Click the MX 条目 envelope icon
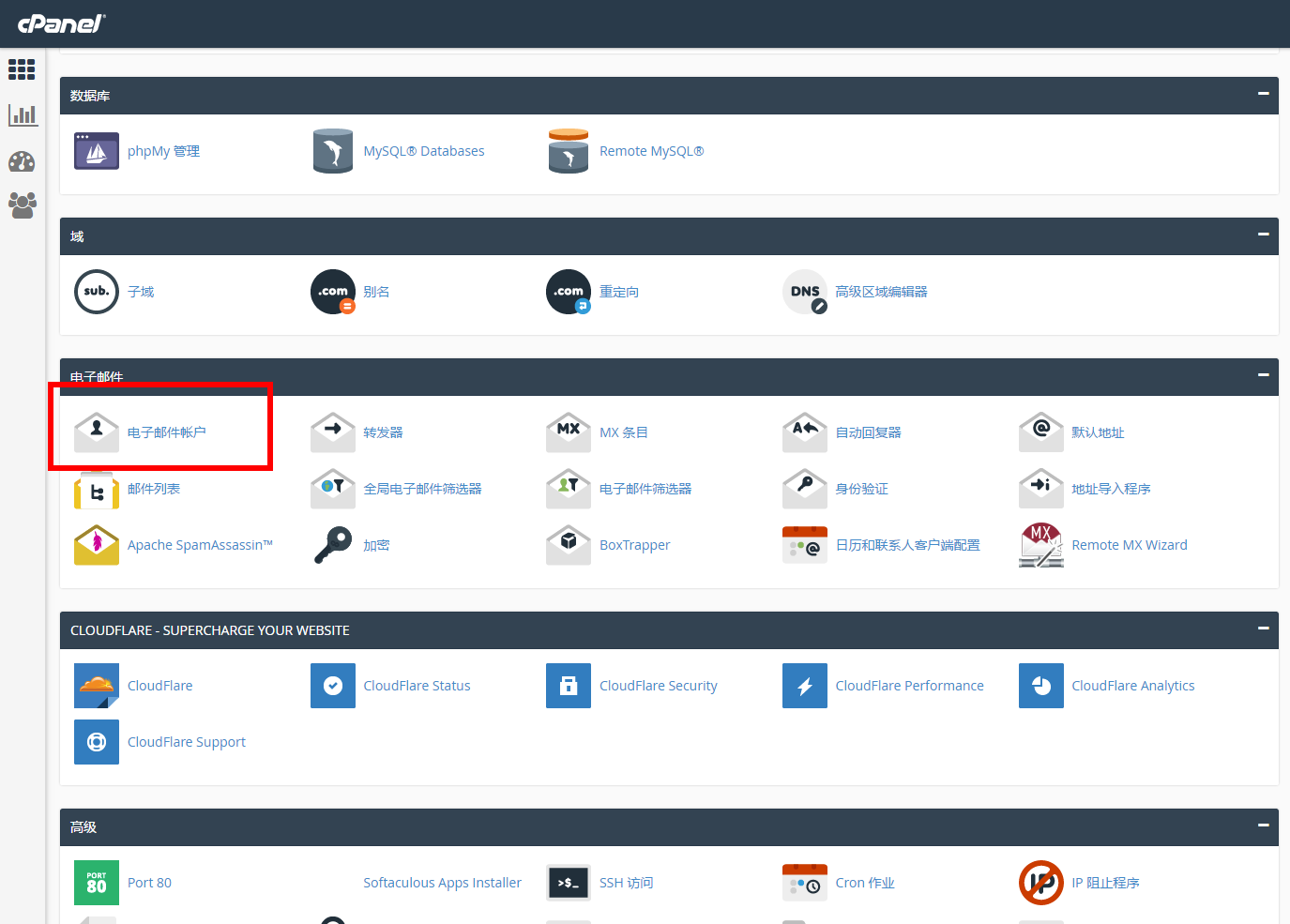 pyautogui.click(x=569, y=432)
